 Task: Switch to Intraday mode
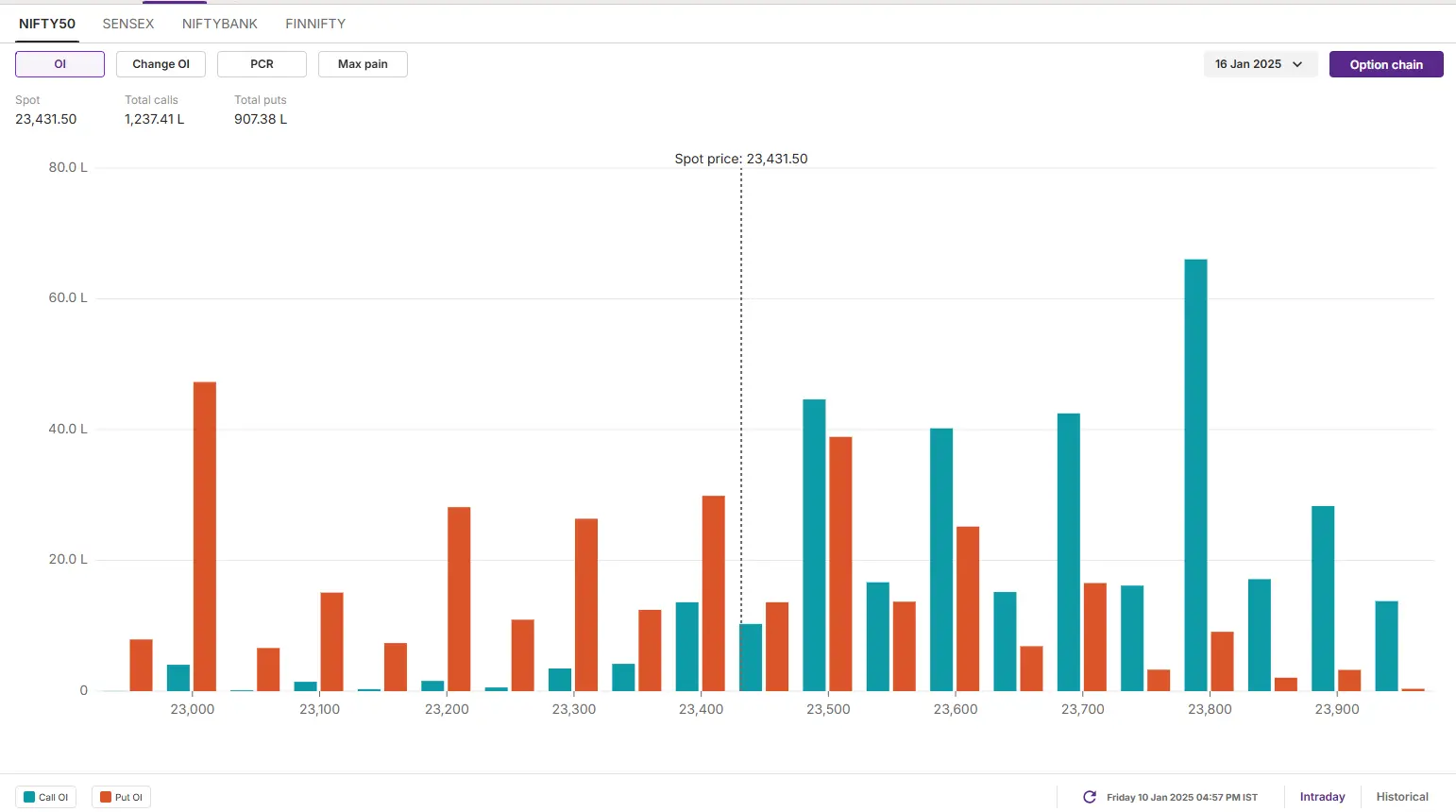click(x=1322, y=797)
